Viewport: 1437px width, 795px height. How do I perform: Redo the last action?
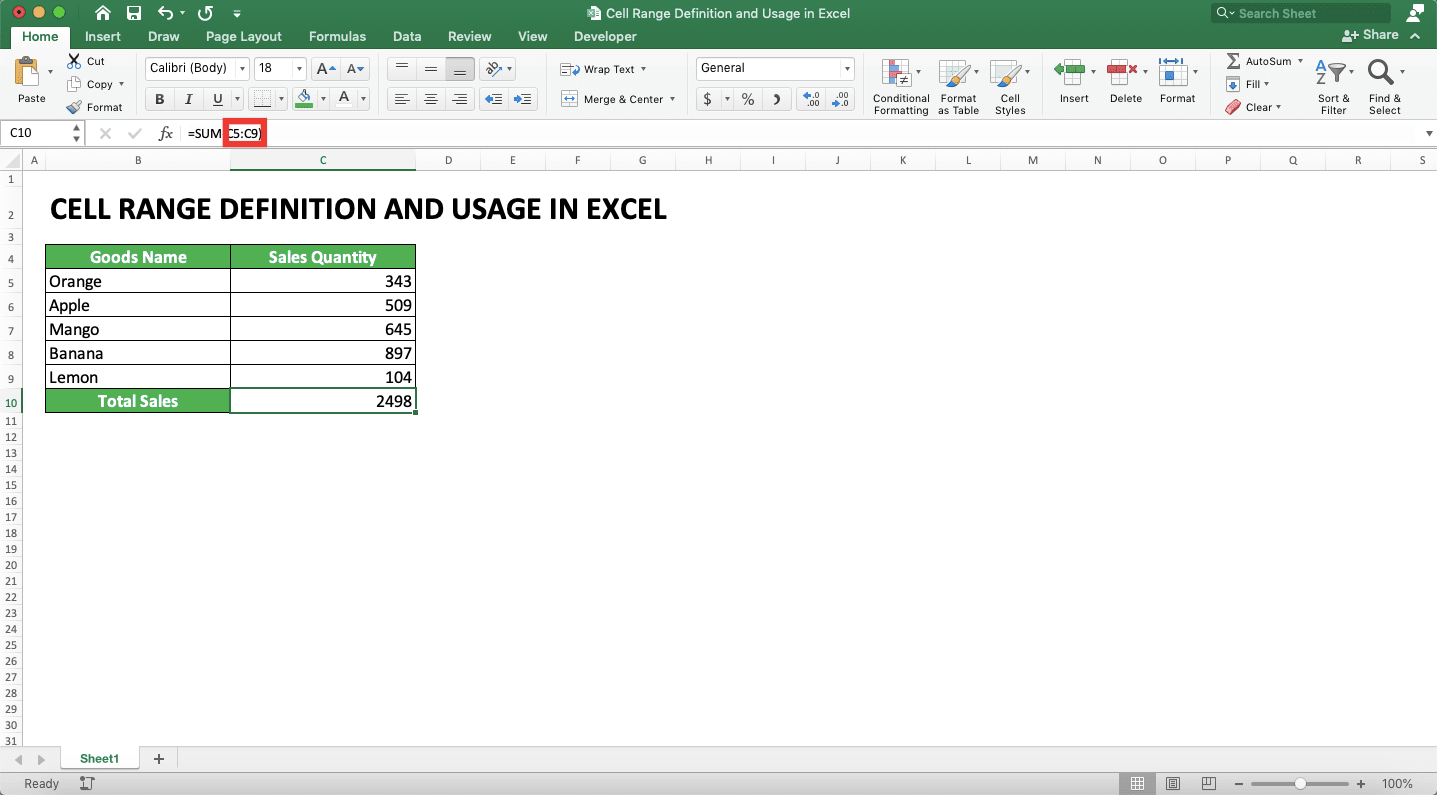tap(206, 14)
